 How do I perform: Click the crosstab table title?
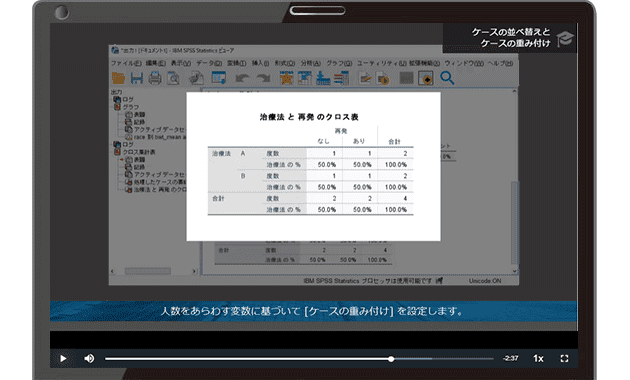point(309,117)
